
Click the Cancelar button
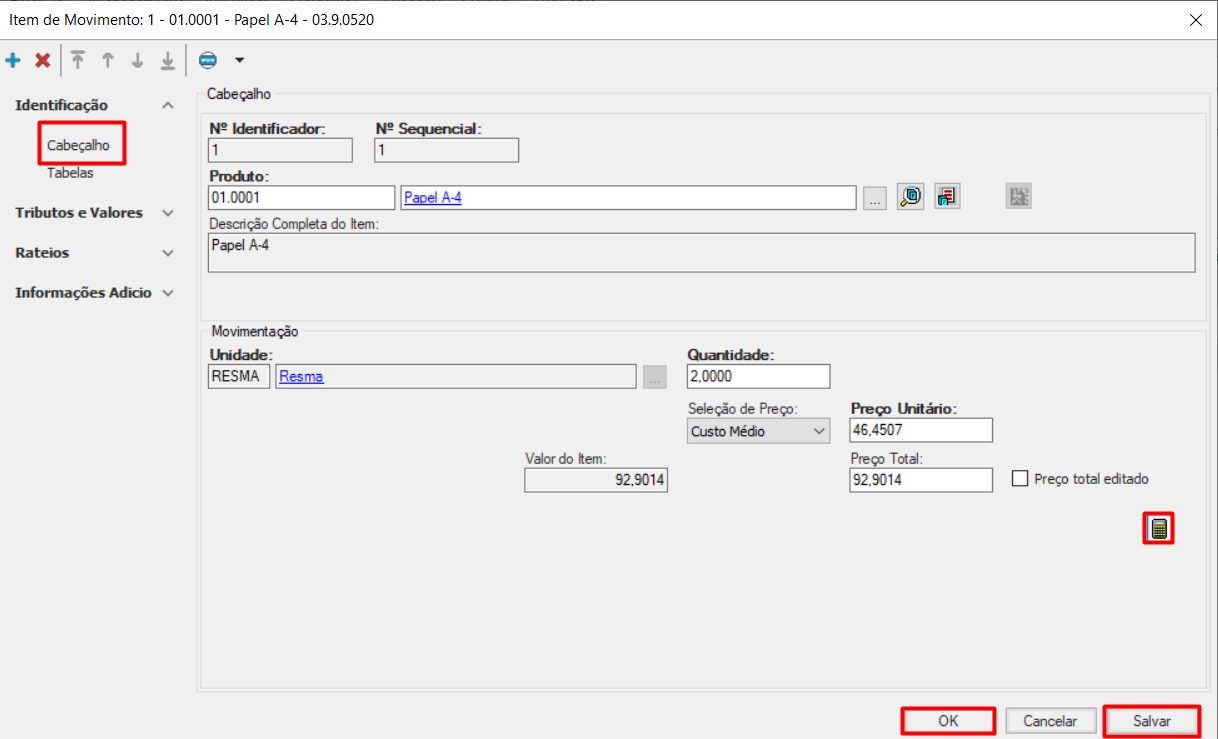(1049, 721)
